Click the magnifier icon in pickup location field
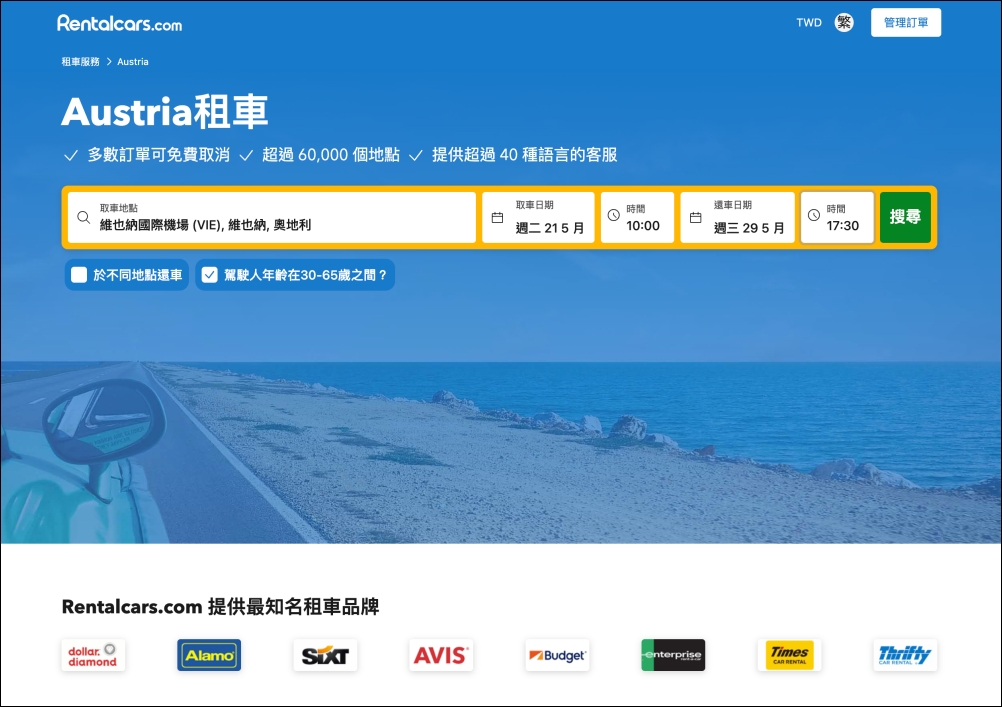 tap(84, 217)
